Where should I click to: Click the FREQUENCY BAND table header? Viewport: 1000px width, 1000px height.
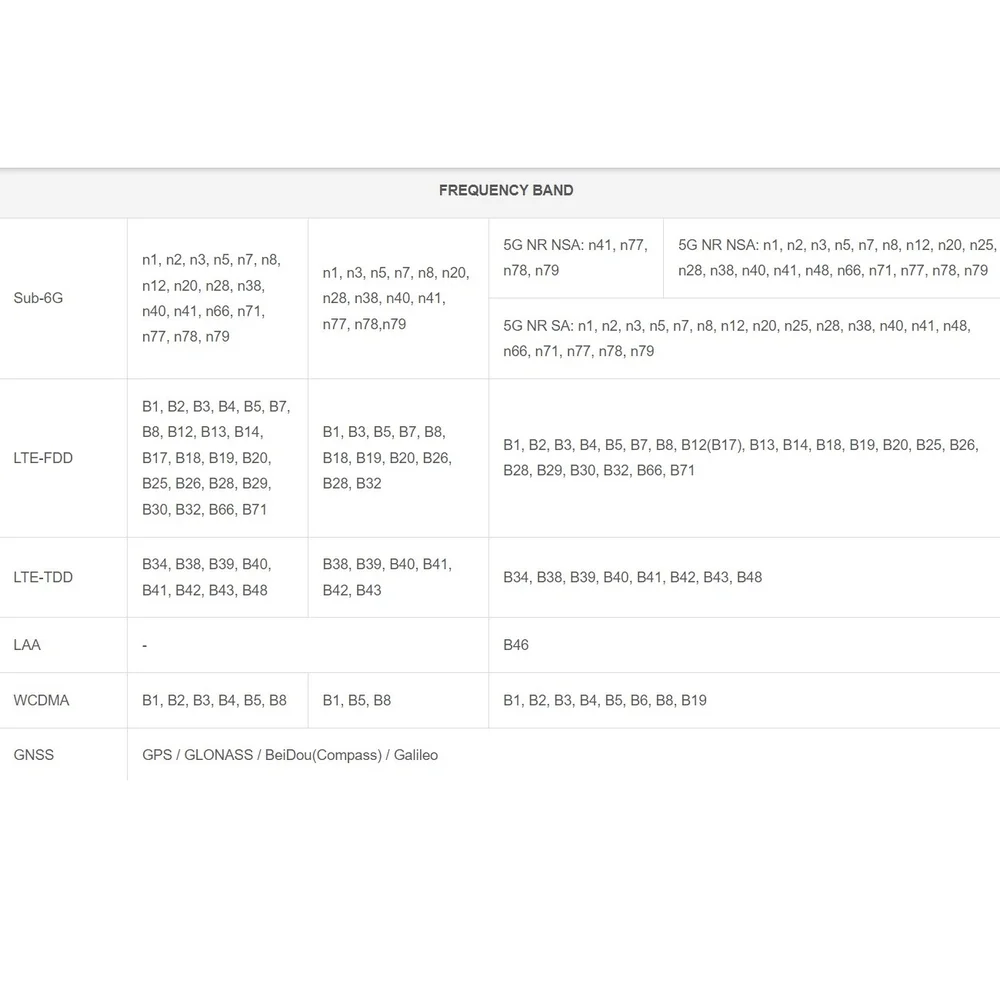(x=506, y=190)
